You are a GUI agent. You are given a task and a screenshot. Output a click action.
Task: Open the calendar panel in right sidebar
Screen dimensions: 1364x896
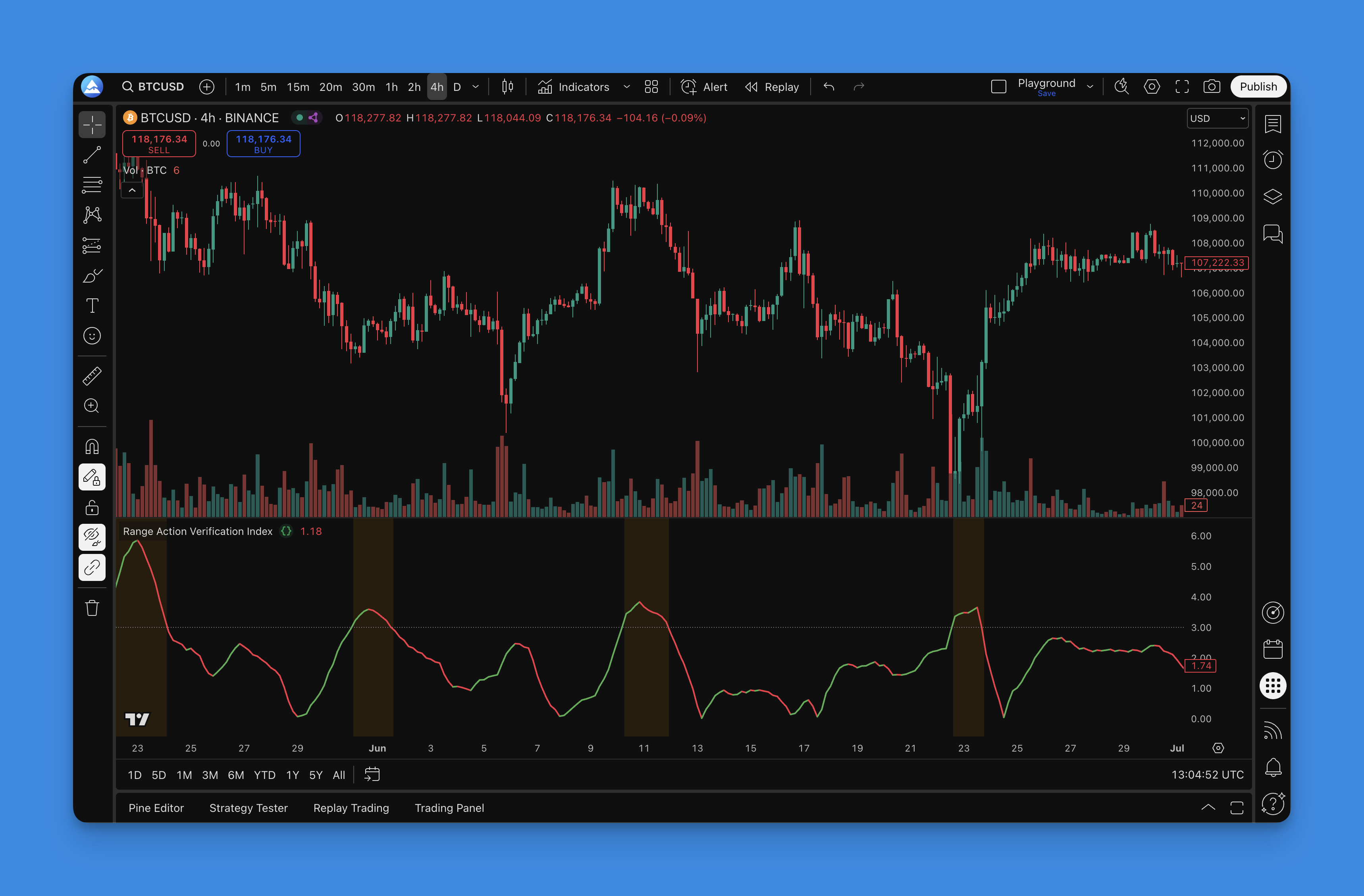click(x=1273, y=649)
